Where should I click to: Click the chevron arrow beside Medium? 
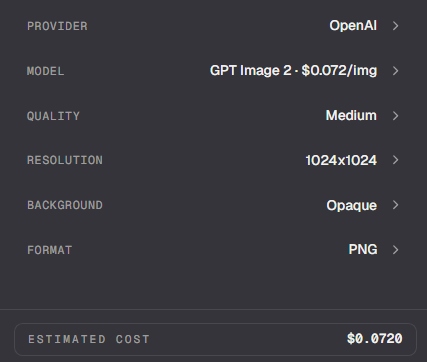[x=395, y=116]
